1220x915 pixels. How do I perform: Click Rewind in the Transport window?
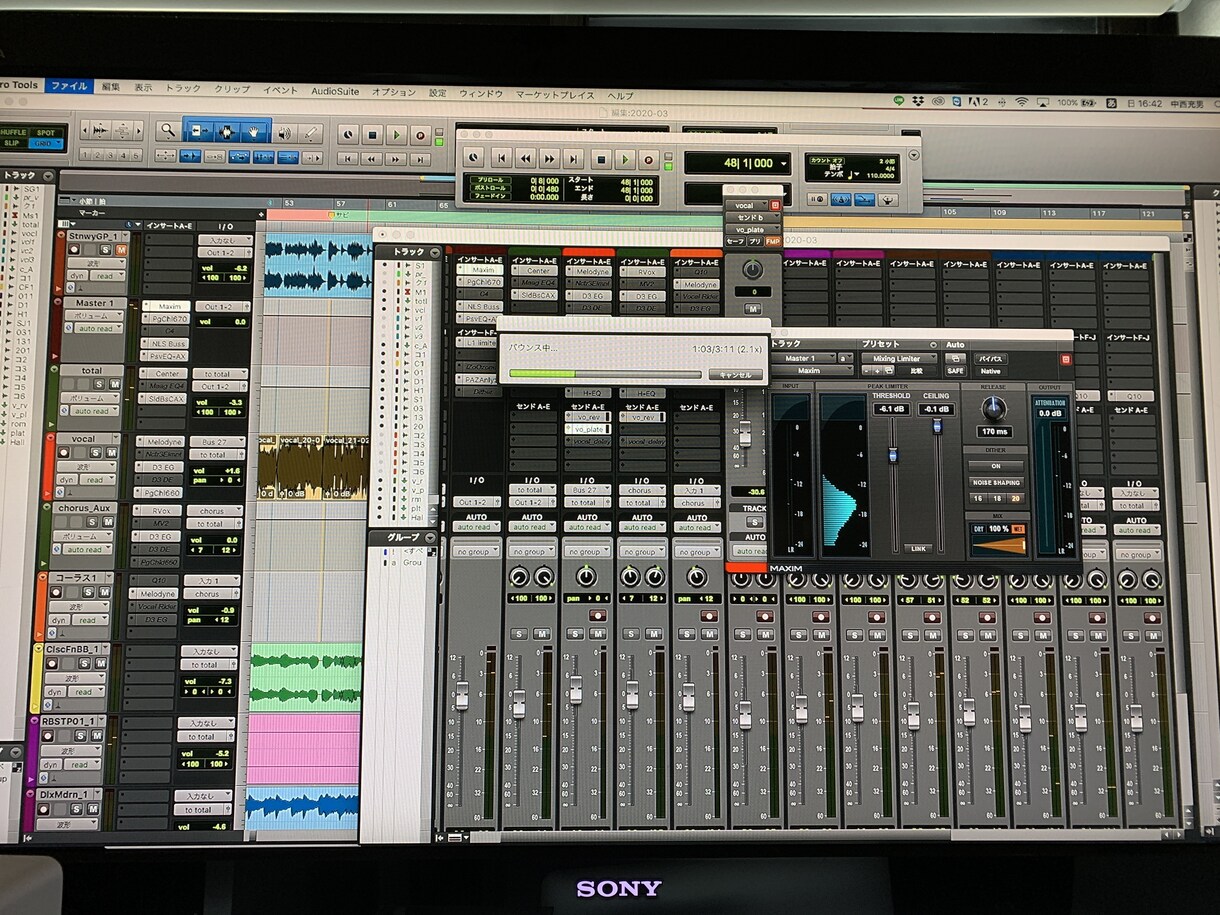coord(526,158)
